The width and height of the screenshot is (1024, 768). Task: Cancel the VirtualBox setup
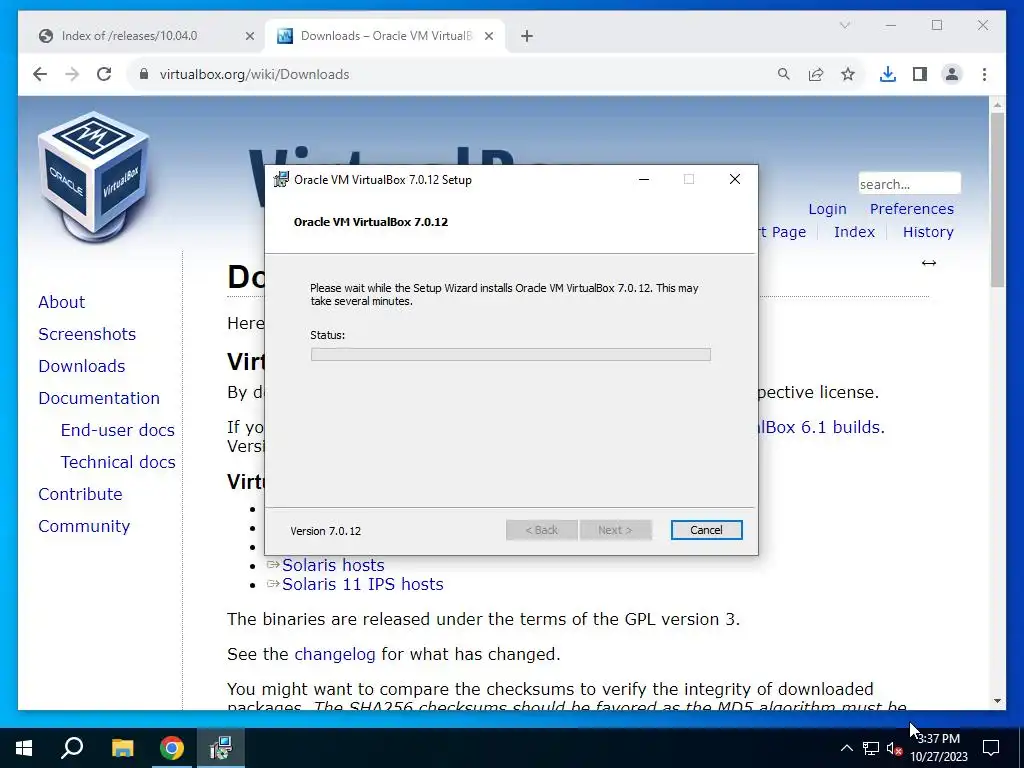tap(706, 530)
